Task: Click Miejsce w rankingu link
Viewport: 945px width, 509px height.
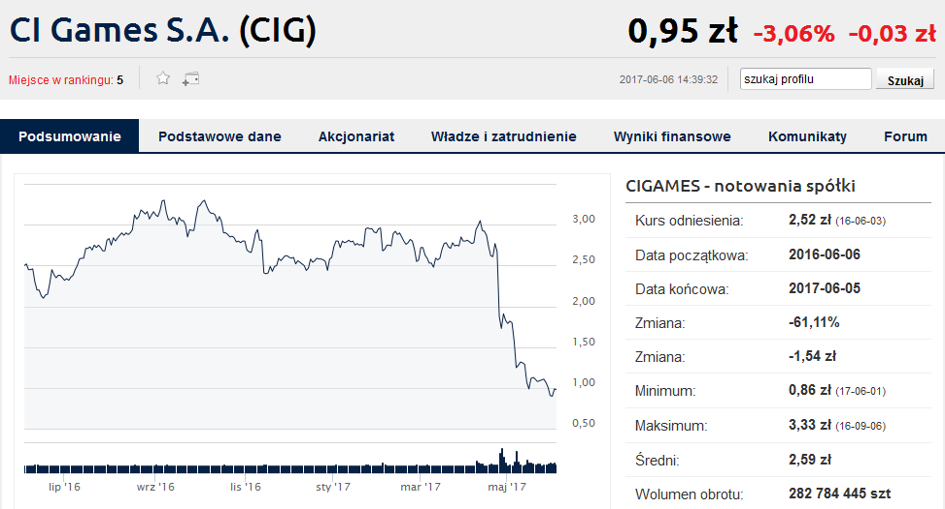Action: point(66,80)
